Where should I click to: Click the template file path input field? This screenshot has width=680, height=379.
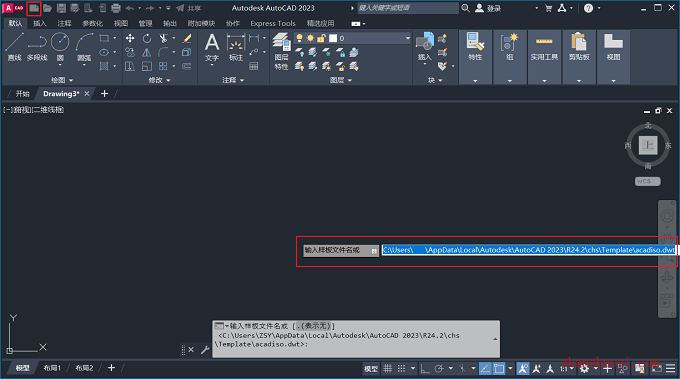point(529,250)
